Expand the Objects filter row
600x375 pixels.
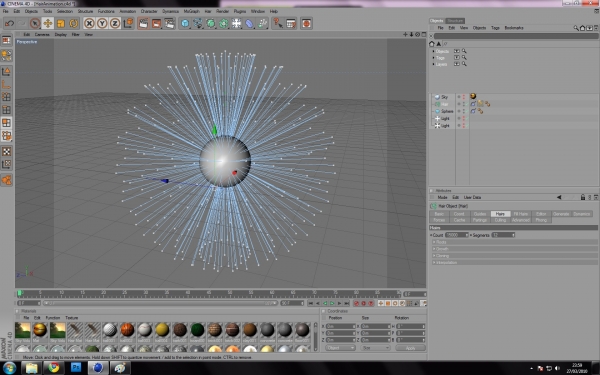pos(434,51)
